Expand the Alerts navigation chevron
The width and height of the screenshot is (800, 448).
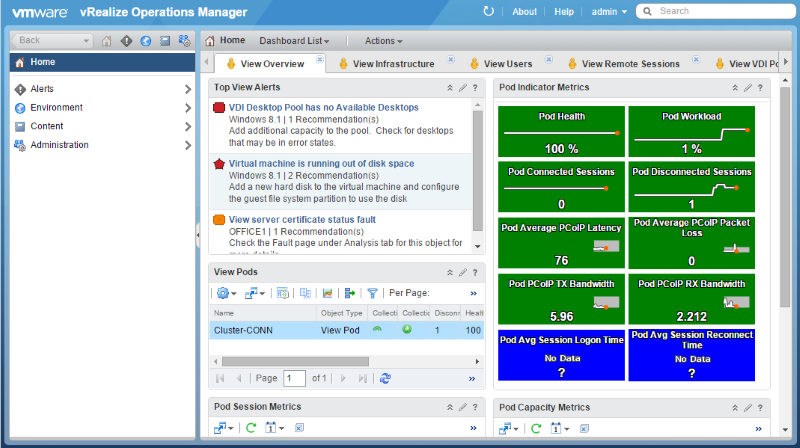pyautogui.click(x=188, y=89)
